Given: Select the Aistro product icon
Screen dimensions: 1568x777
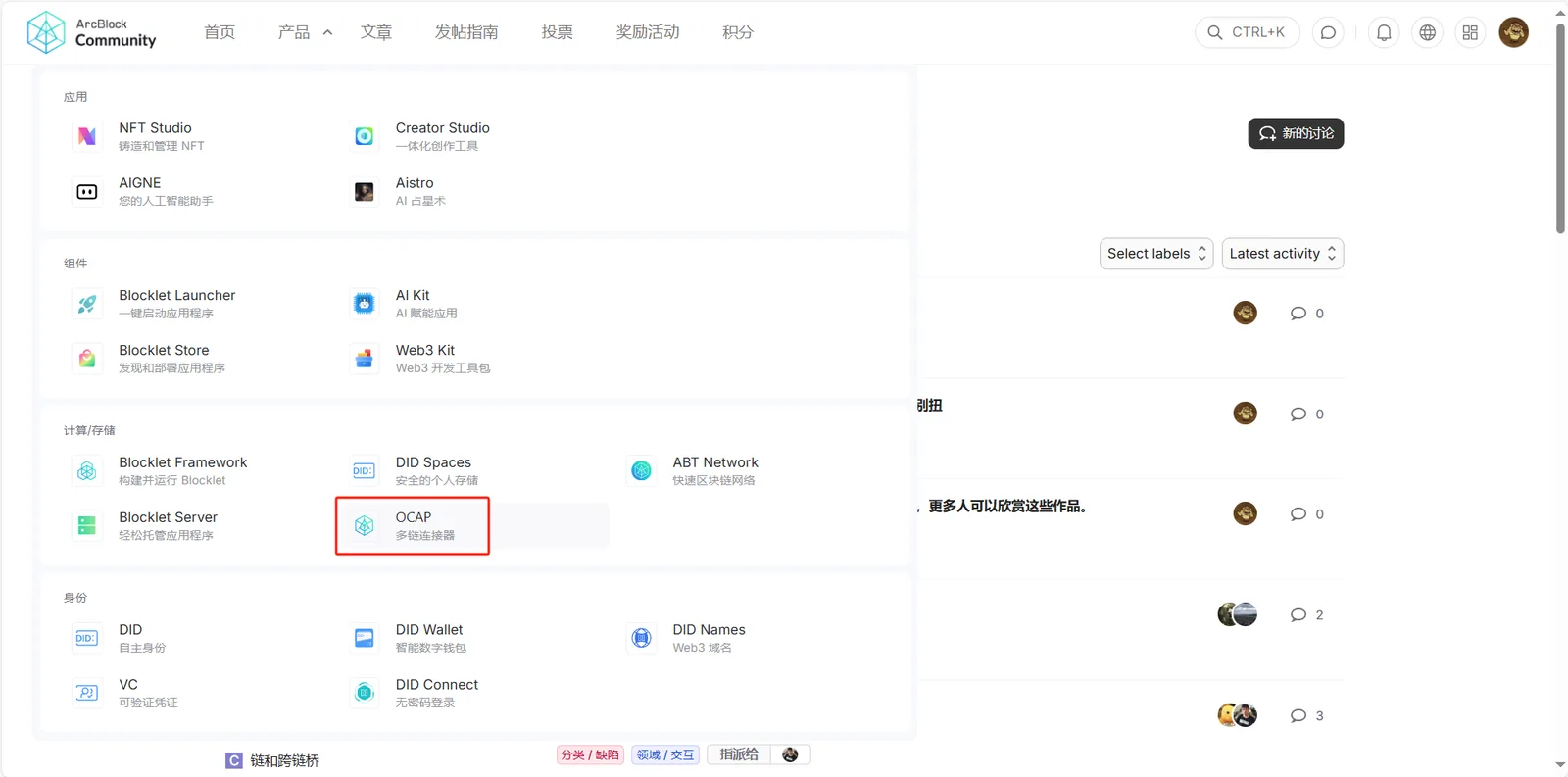Looking at the screenshot, I should (364, 191).
